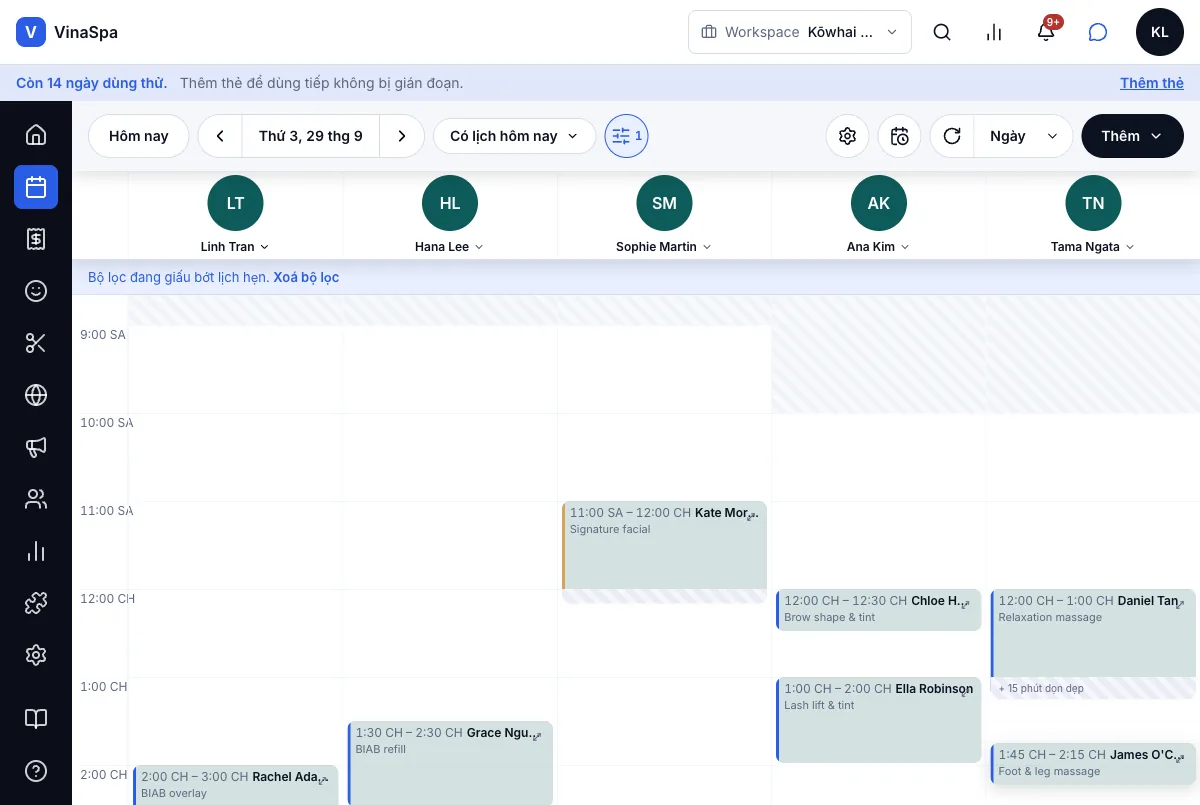
Task: Open the scissors services icon
Action: 36,343
